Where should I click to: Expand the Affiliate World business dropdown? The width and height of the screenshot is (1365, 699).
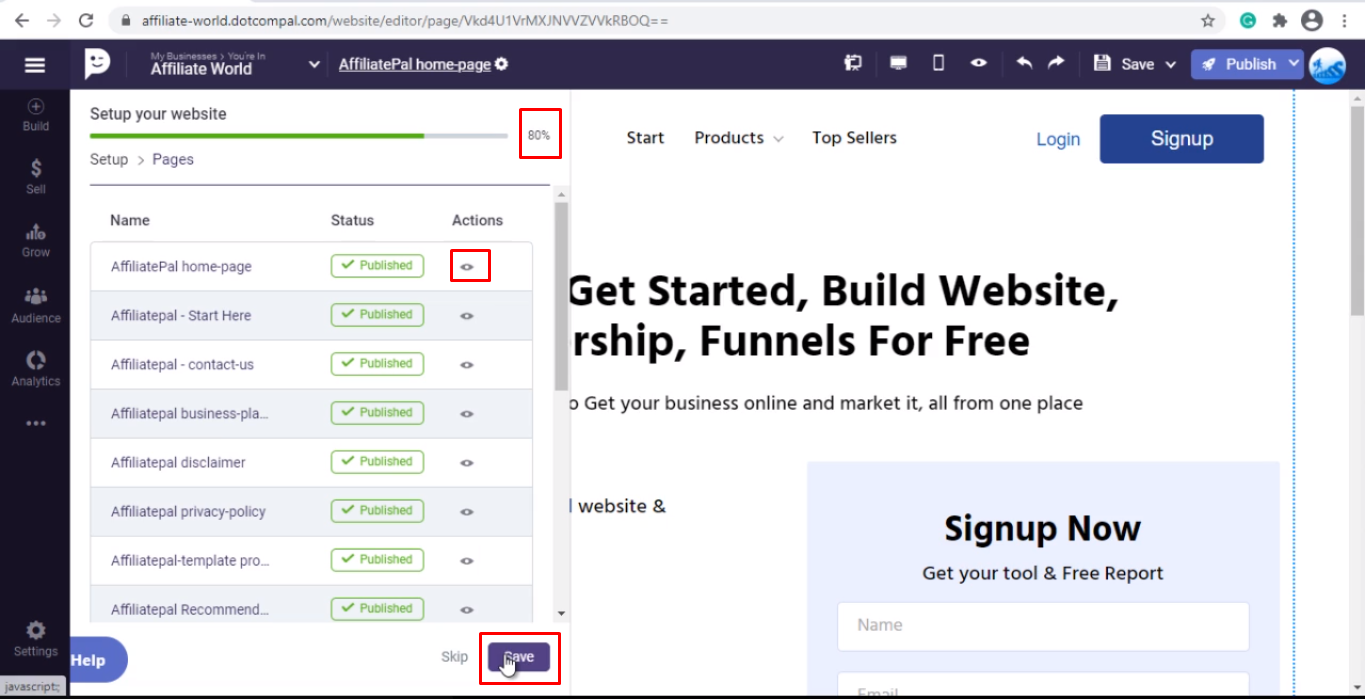coord(314,65)
